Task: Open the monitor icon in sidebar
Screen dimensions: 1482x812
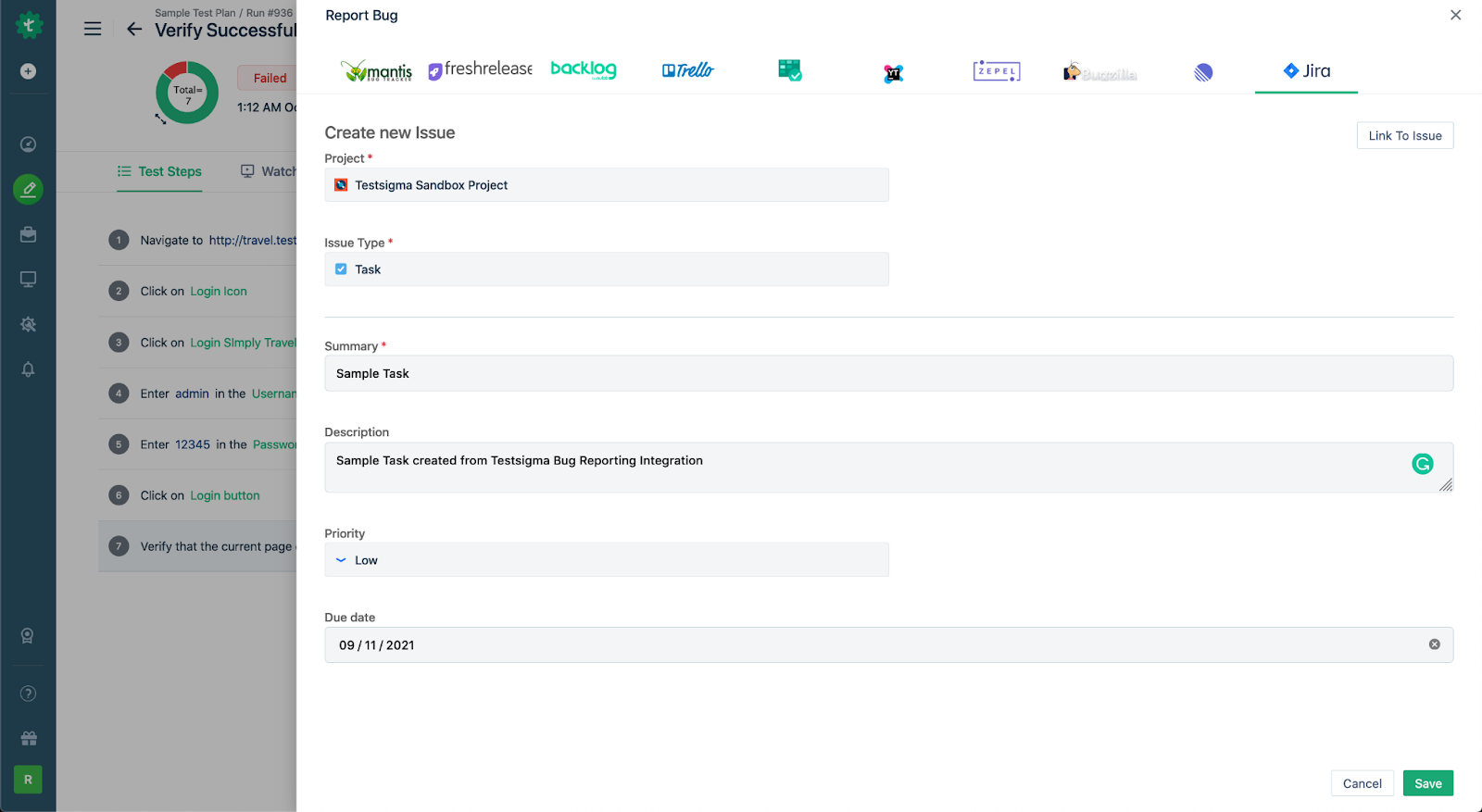Action: click(28, 279)
